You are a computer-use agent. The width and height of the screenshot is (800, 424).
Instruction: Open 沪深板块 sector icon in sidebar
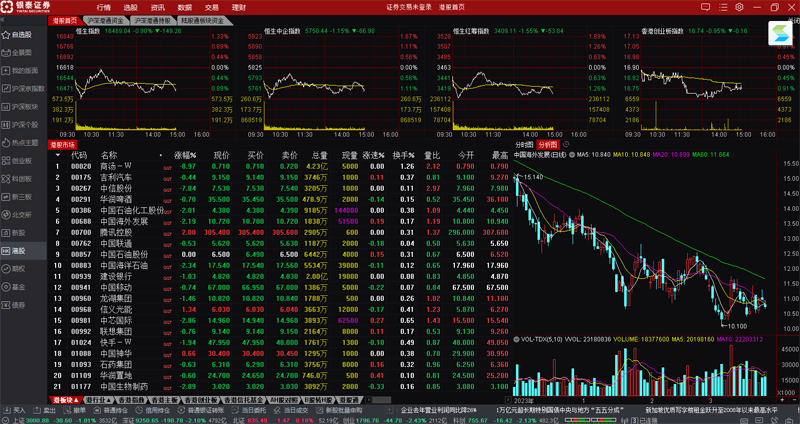(6, 107)
